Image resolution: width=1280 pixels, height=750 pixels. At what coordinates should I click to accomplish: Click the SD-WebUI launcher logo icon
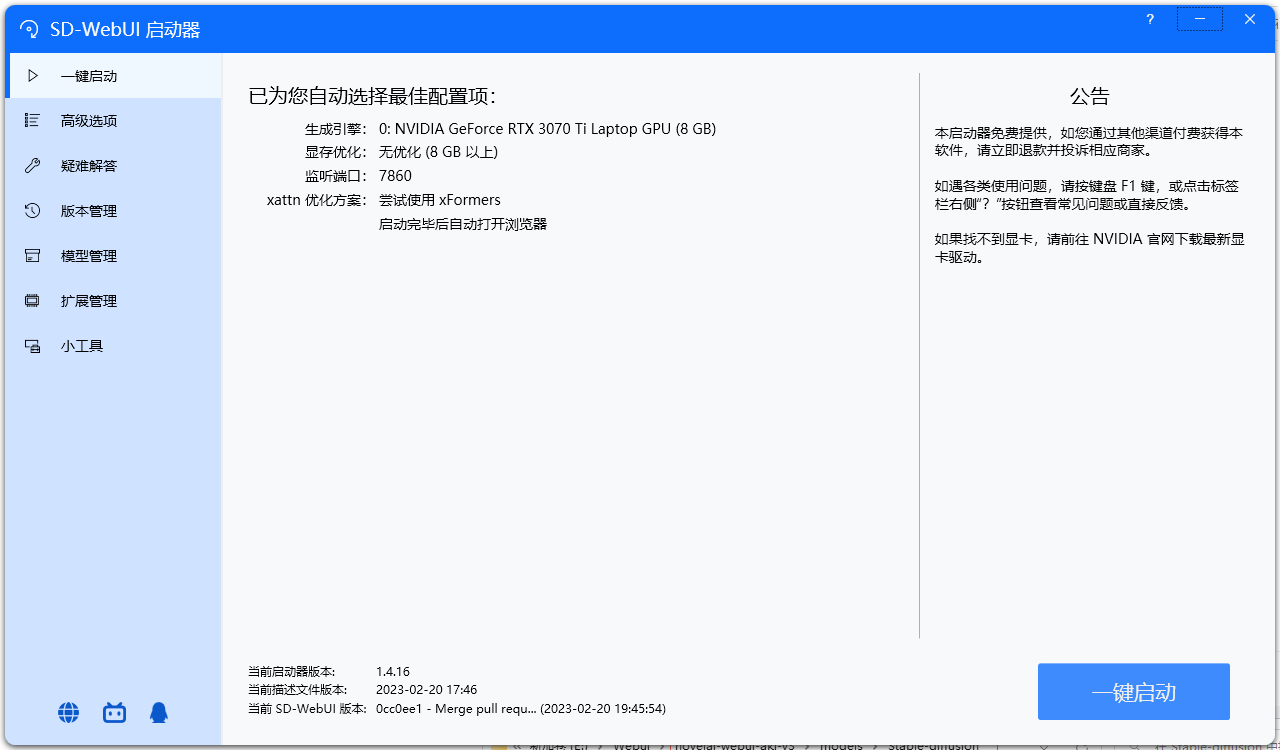click(x=29, y=30)
